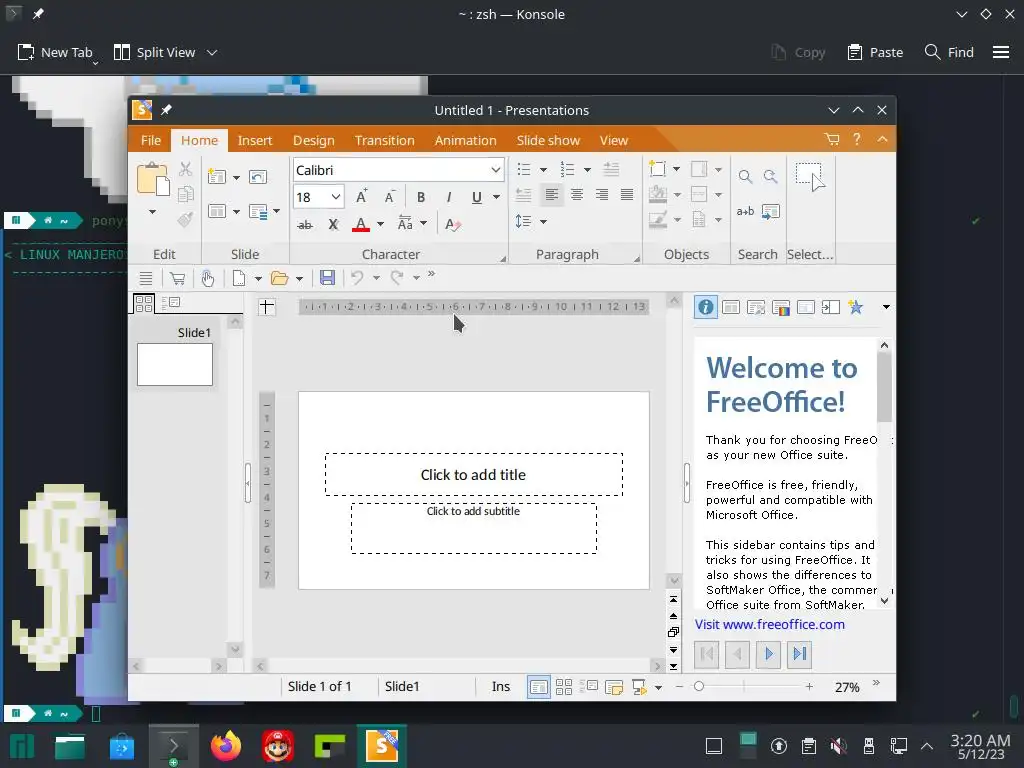Click the Mario icon in the taskbar
Image resolution: width=1024 pixels, height=768 pixels.
[278, 746]
